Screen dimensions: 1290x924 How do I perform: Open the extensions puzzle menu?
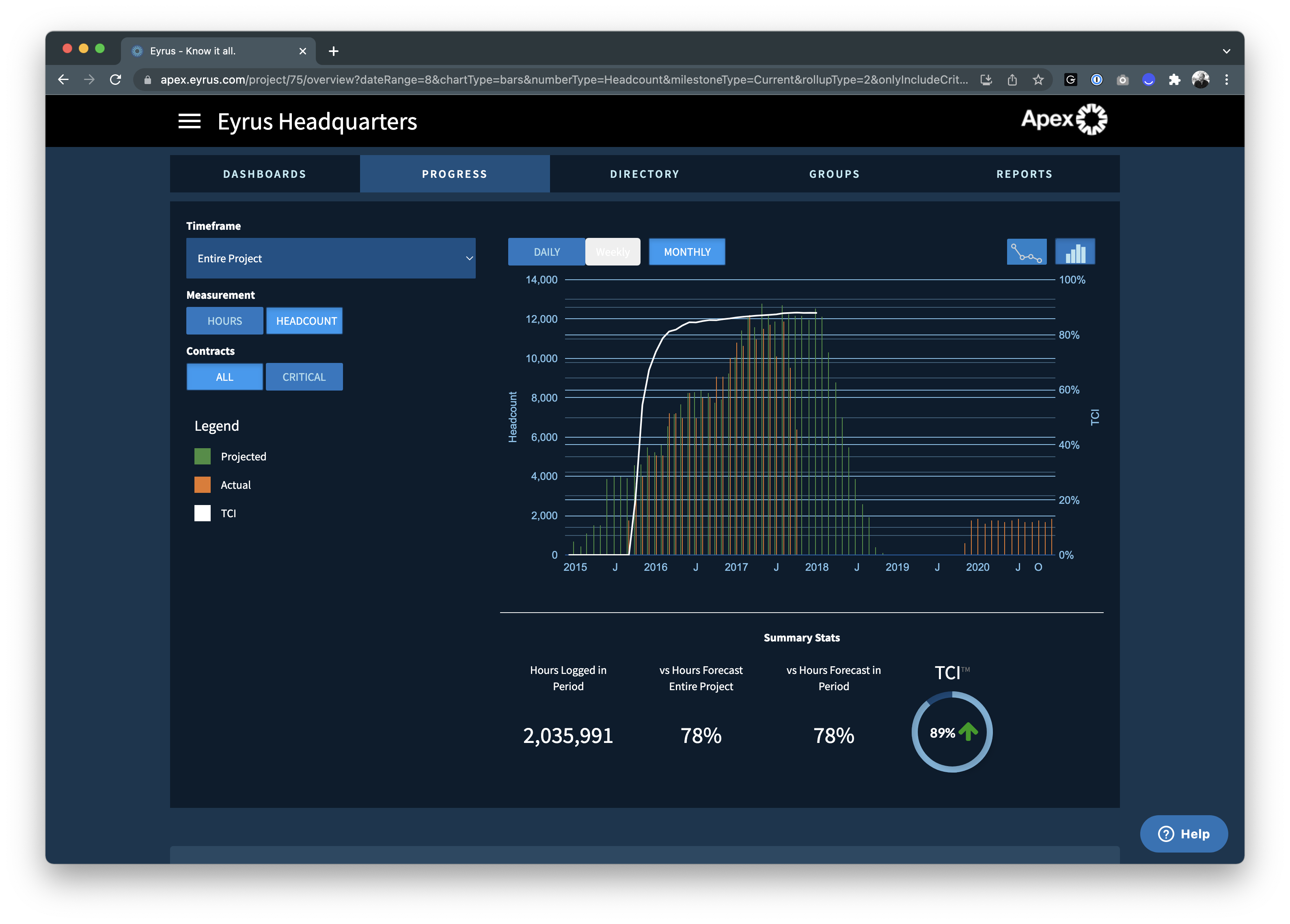pyautogui.click(x=1175, y=80)
